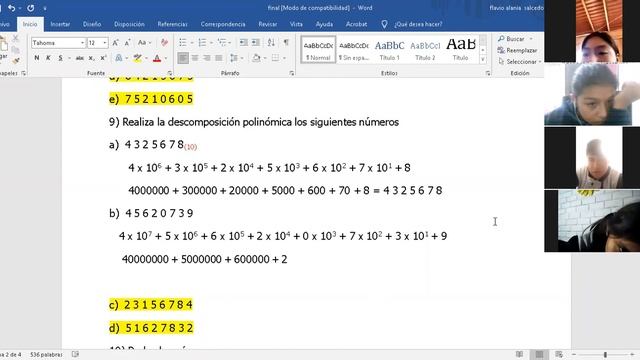Open line spacing dropdown

[x=241, y=58]
